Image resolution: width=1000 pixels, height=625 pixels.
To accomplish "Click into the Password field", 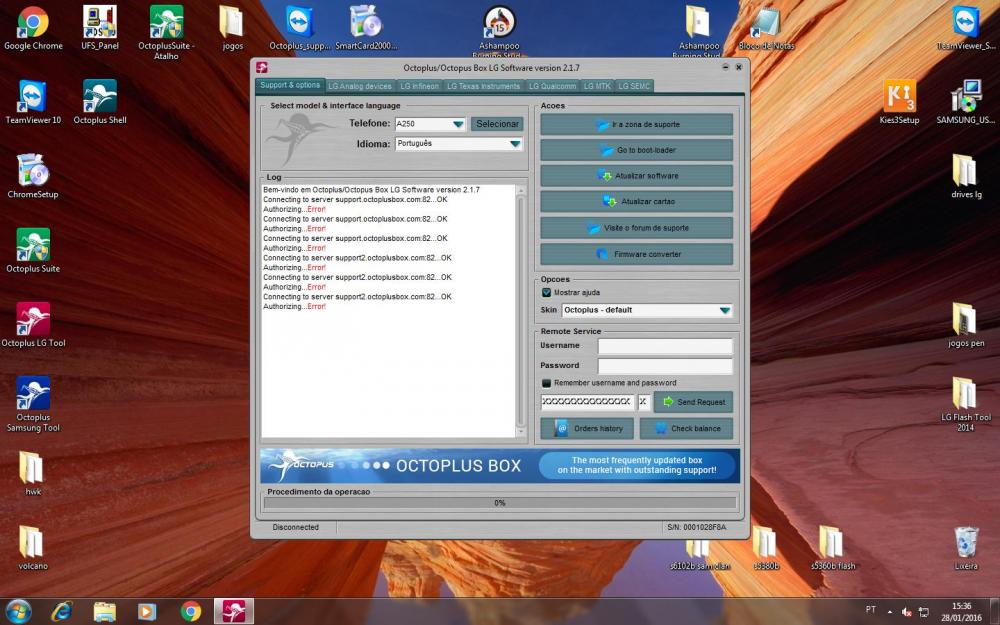I will click(x=665, y=365).
